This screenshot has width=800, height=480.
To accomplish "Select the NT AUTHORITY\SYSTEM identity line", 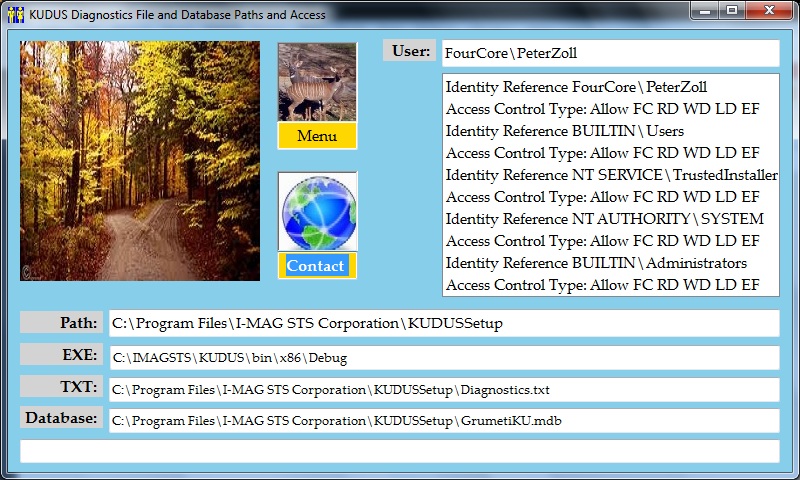I will pyautogui.click(x=604, y=219).
